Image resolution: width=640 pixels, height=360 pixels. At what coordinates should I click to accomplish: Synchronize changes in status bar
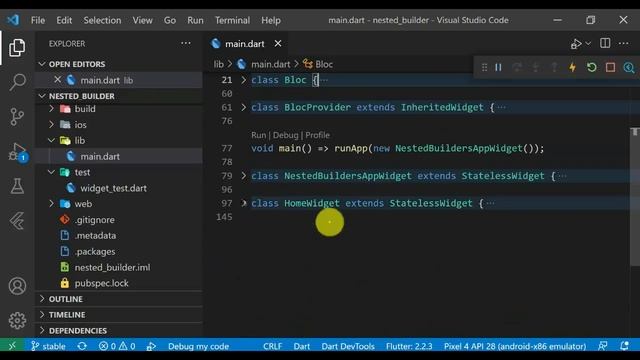82,346
